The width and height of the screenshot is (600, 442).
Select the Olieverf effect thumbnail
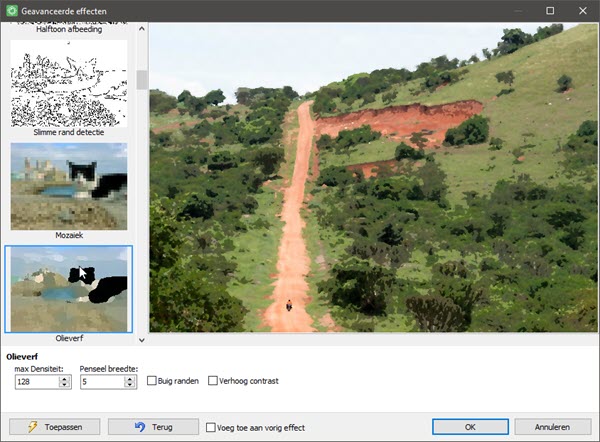click(69, 289)
